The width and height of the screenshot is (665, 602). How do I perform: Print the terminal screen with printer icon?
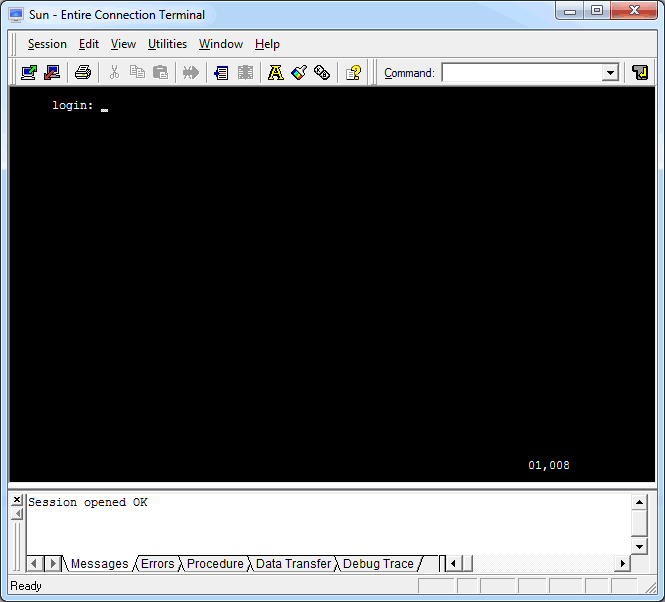click(83, 73)
